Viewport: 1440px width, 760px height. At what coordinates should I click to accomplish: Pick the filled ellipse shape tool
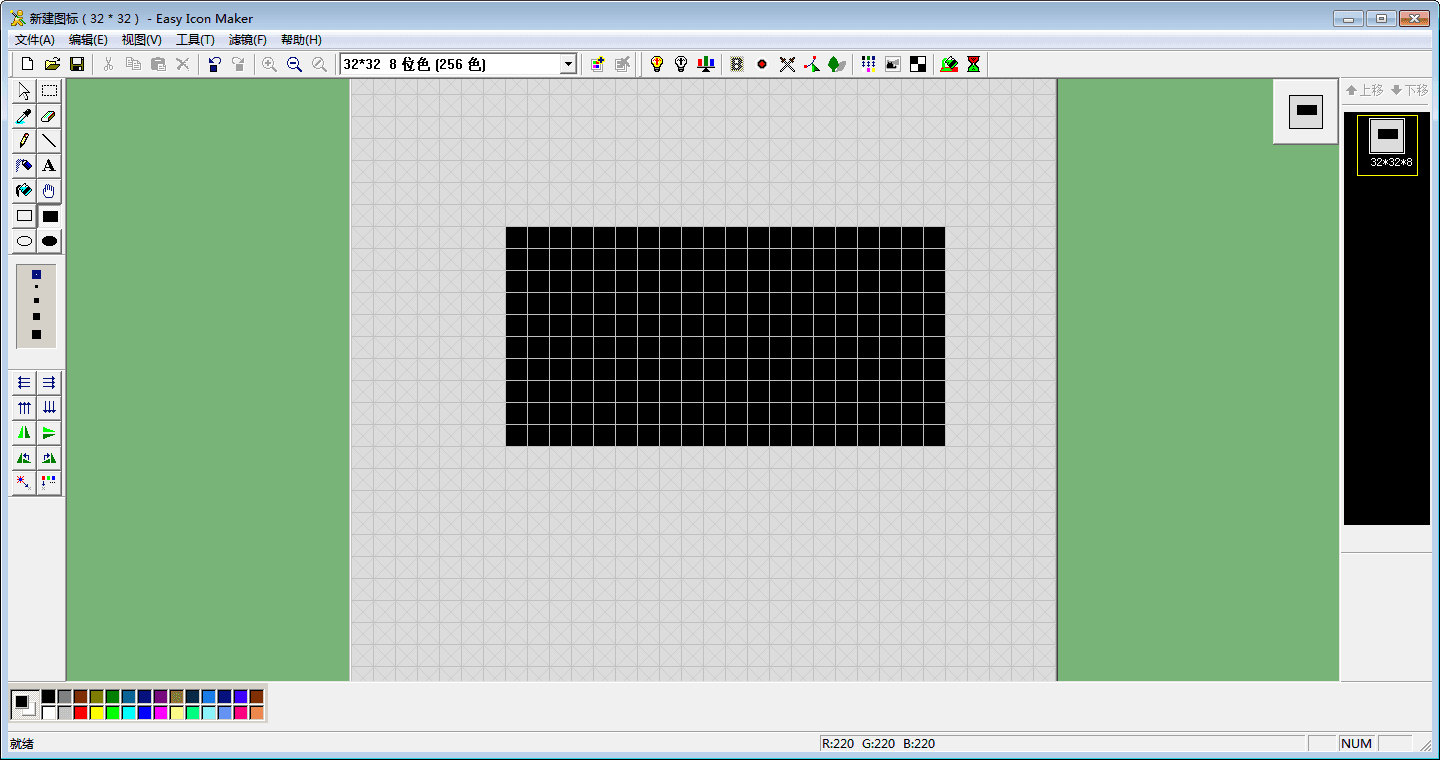(49, 241)
